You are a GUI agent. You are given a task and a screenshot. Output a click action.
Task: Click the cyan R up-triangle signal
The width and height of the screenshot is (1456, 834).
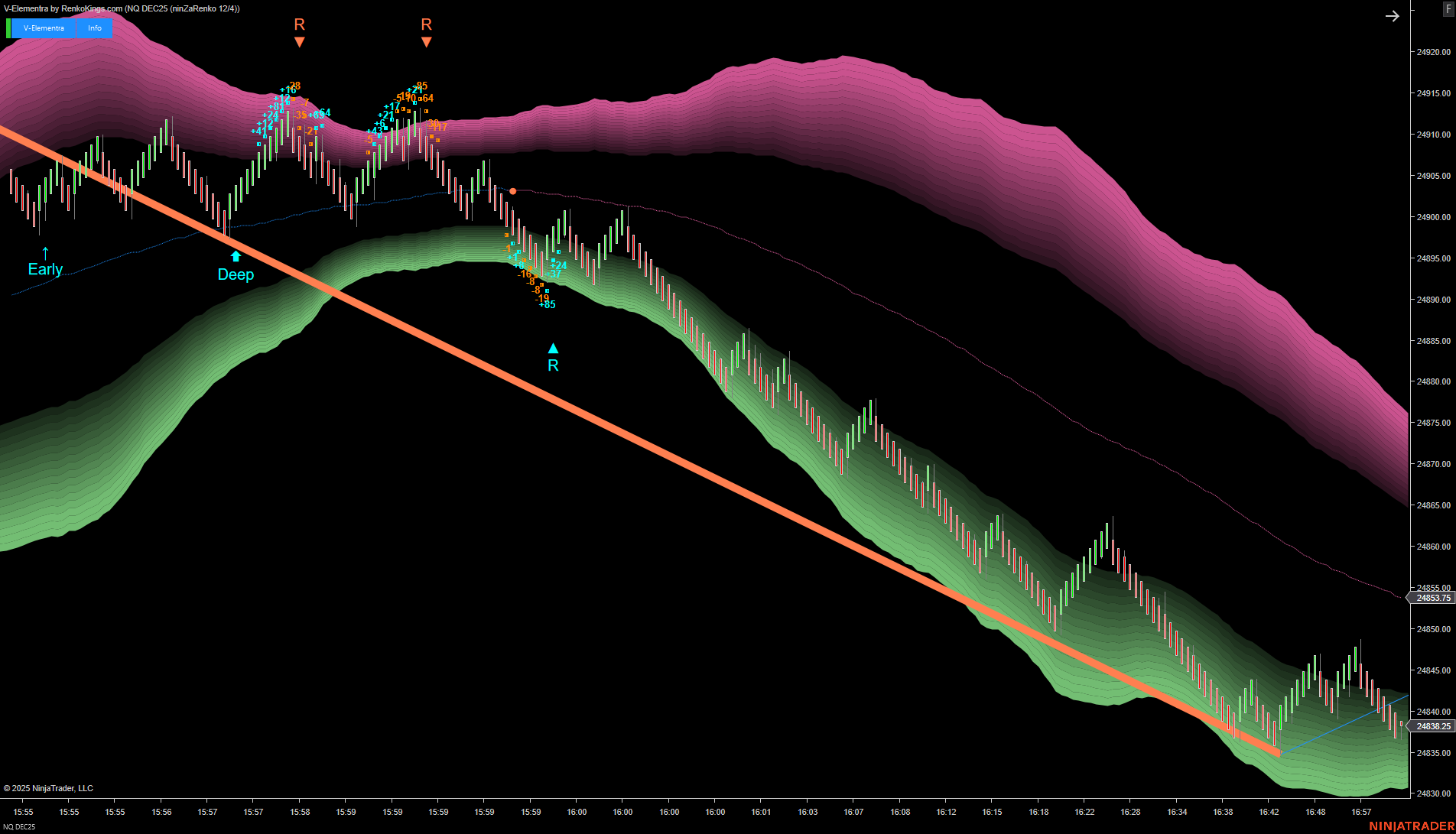click(552, 354)
